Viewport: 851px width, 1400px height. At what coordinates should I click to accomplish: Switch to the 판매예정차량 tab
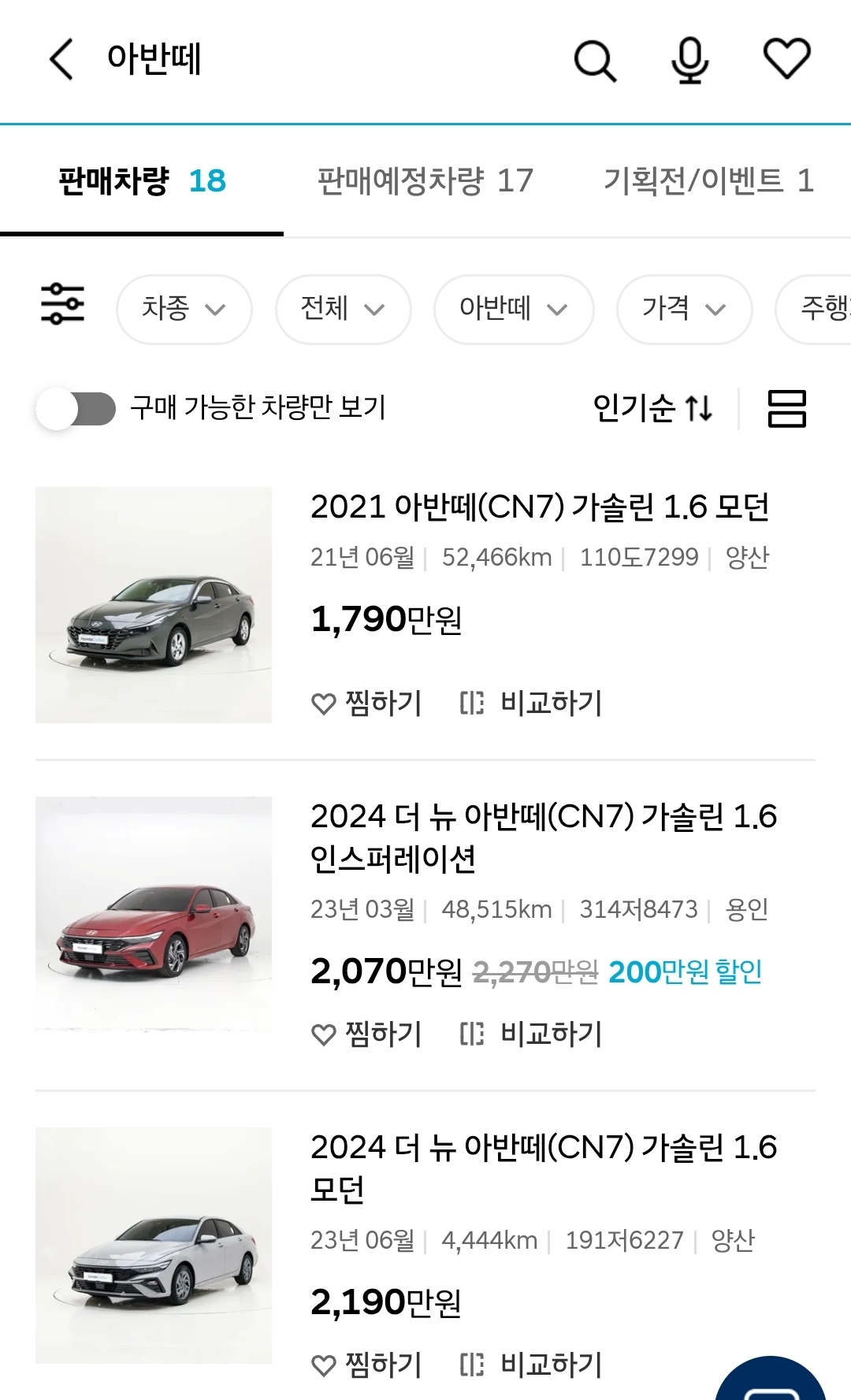[x=425, y=180]
